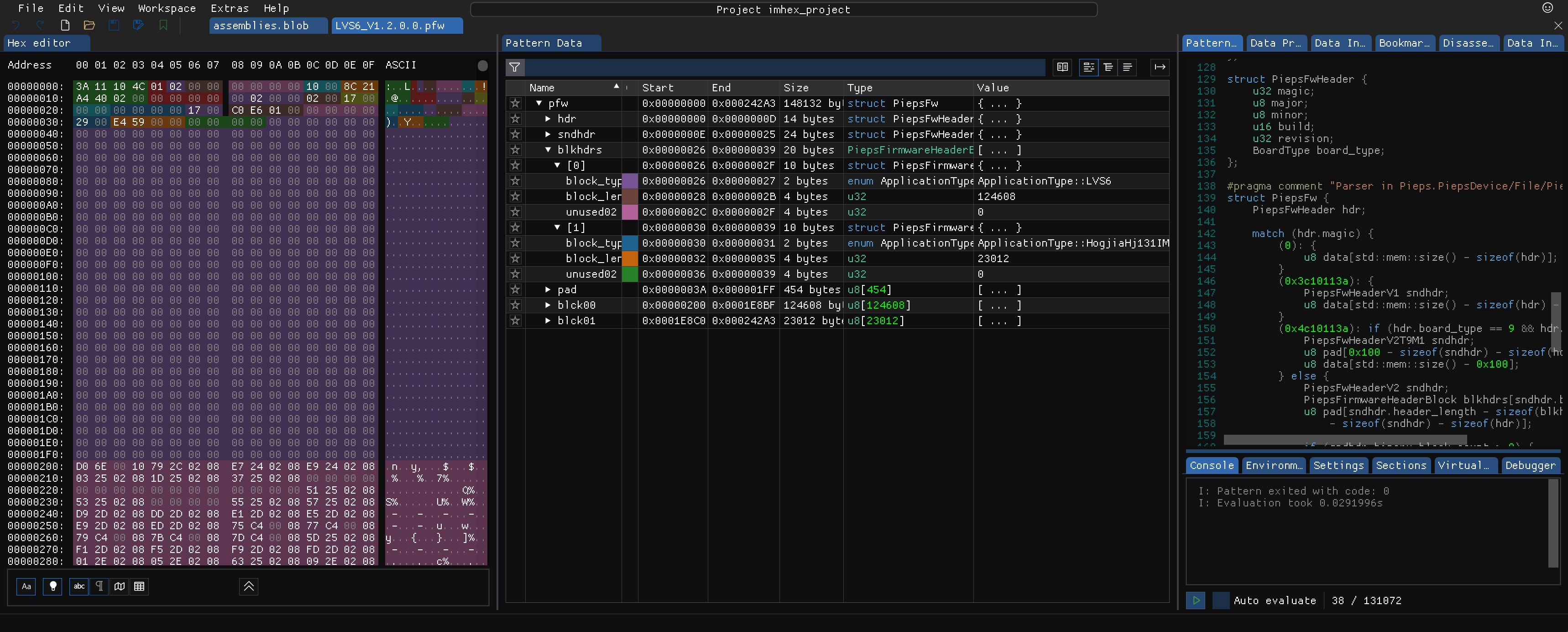This screenshot has width=1568, height=632.
Task: Expand the blck01 tree node
Action: coord(549,321)
